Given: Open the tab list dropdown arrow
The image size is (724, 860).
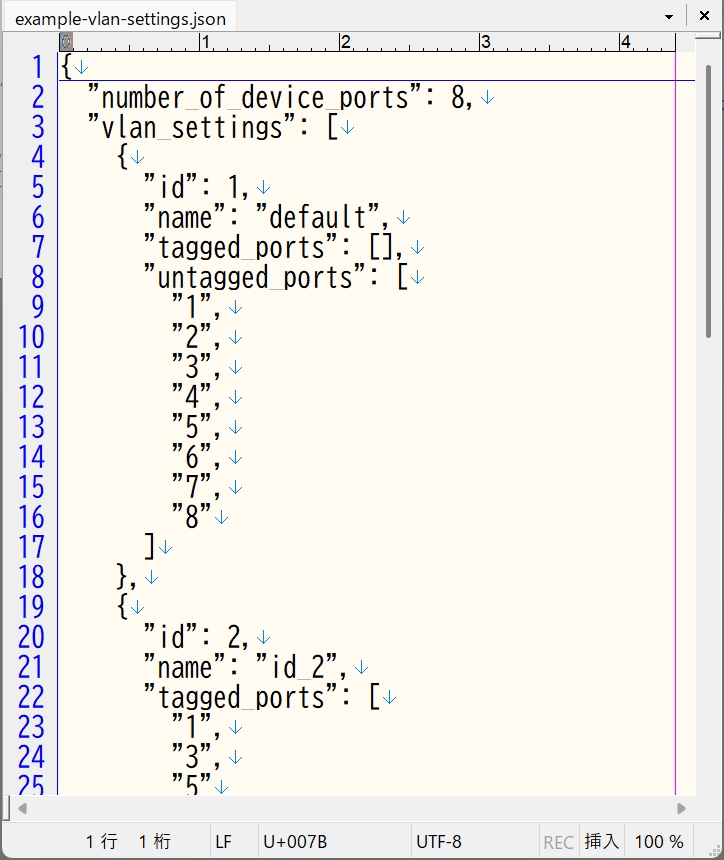Looking at the screenshot, I should coord(669,17).
